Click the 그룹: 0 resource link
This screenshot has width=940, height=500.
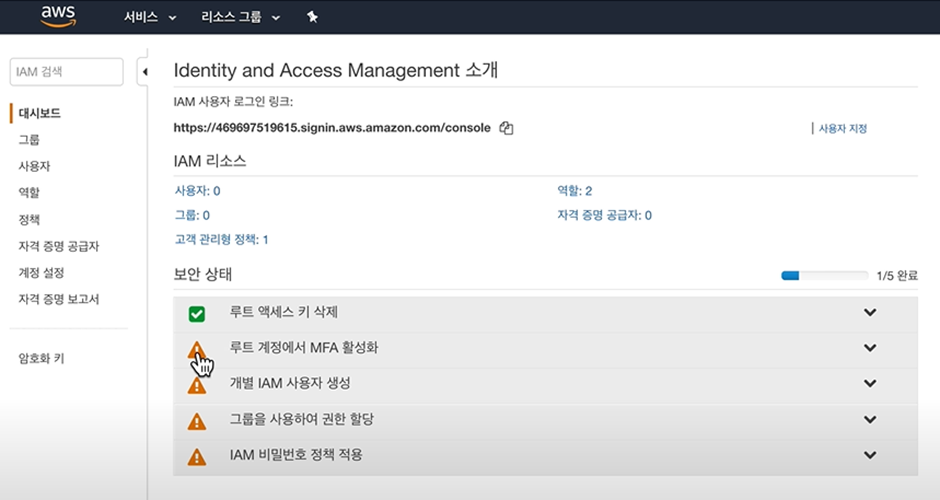[192, 215]
